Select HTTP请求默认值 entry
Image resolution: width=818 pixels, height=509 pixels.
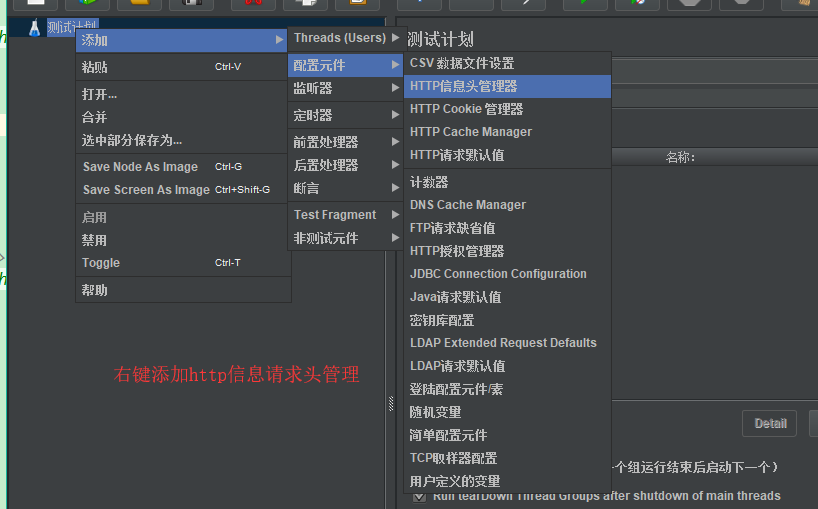pyautogui.click(x=507, y=155)
